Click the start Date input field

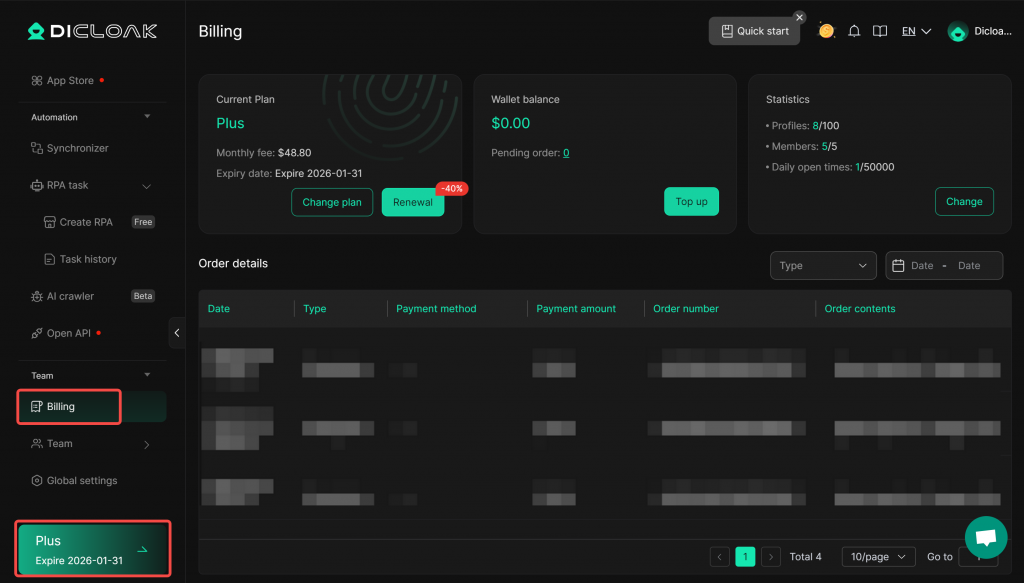coord(921,265)
